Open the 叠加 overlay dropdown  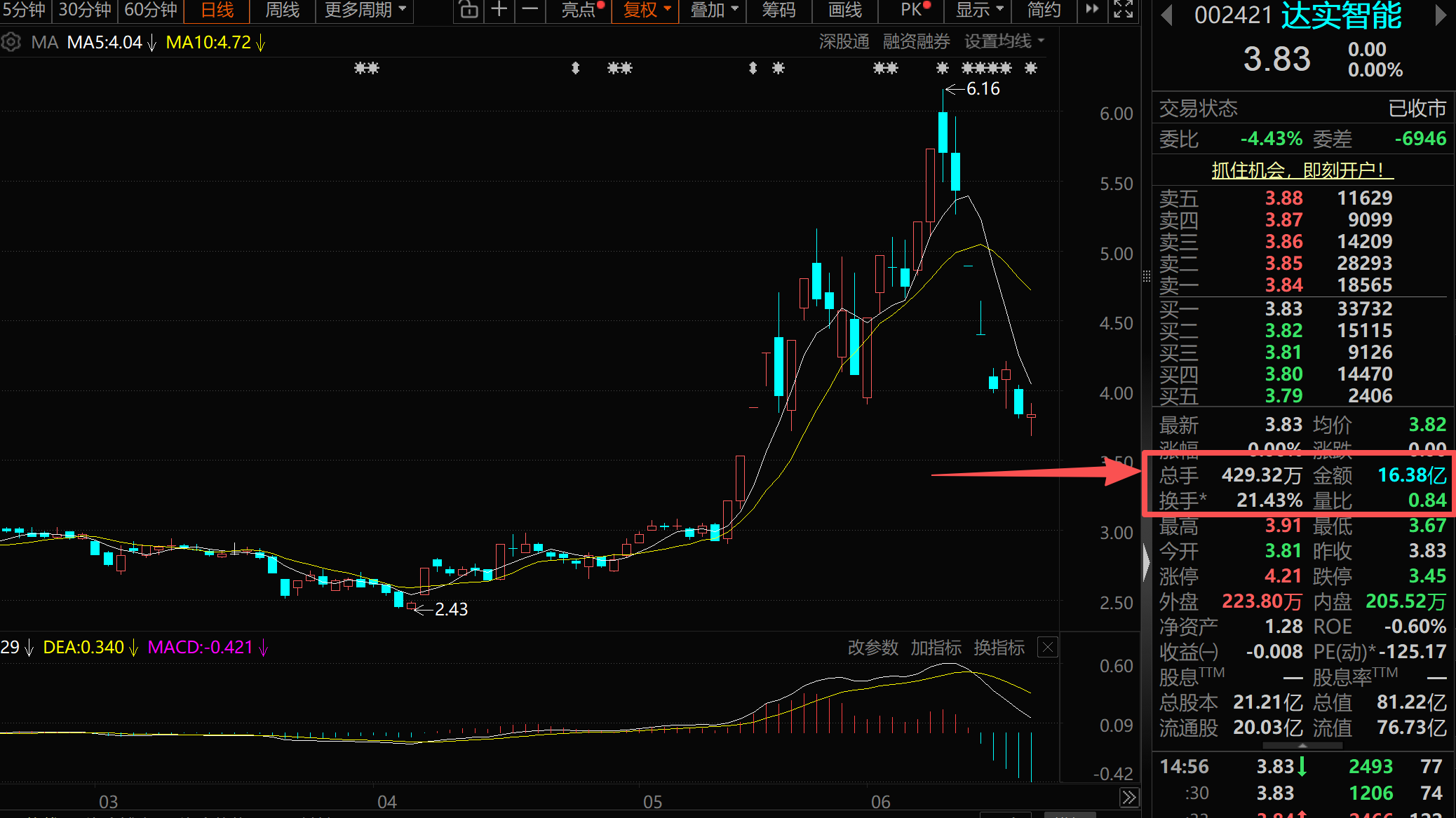(714, 10)
